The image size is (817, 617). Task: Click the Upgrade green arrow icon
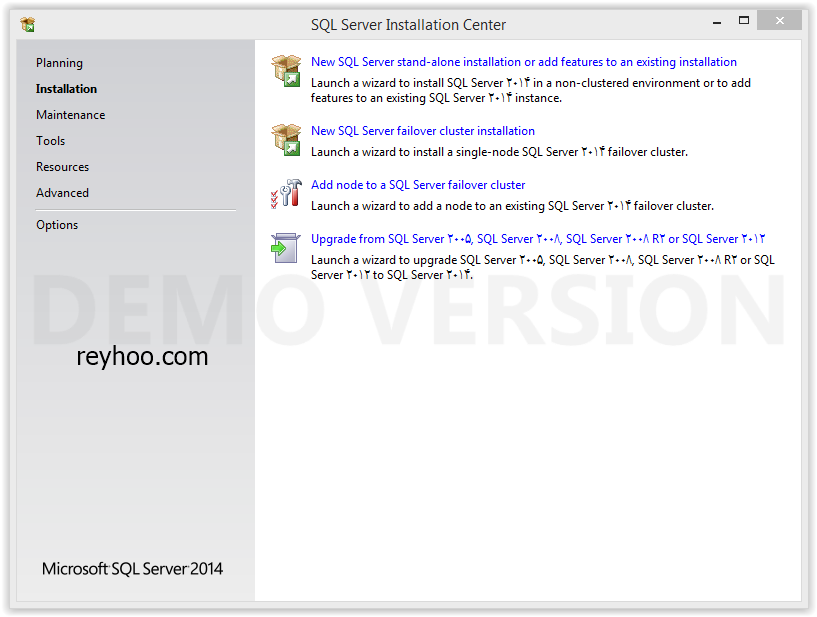pyautogui.click(x=286, y=248)
